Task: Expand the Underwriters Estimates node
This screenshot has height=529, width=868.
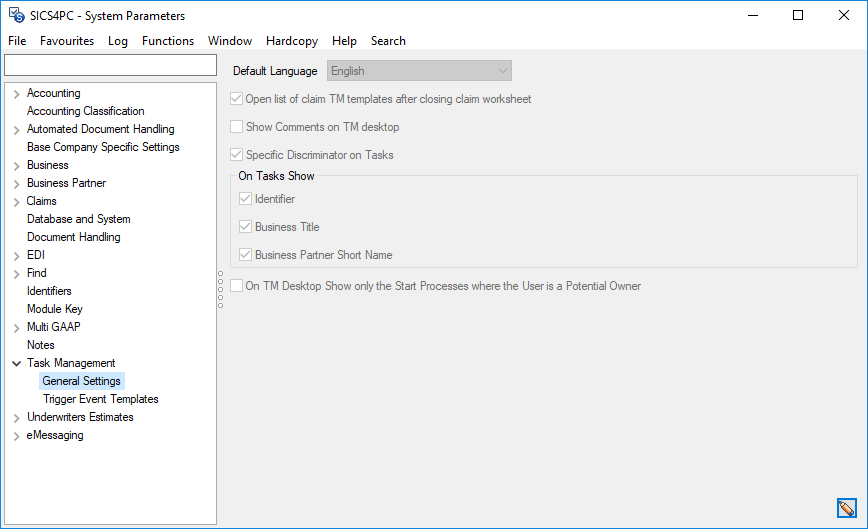Action: tap(17, 417)
